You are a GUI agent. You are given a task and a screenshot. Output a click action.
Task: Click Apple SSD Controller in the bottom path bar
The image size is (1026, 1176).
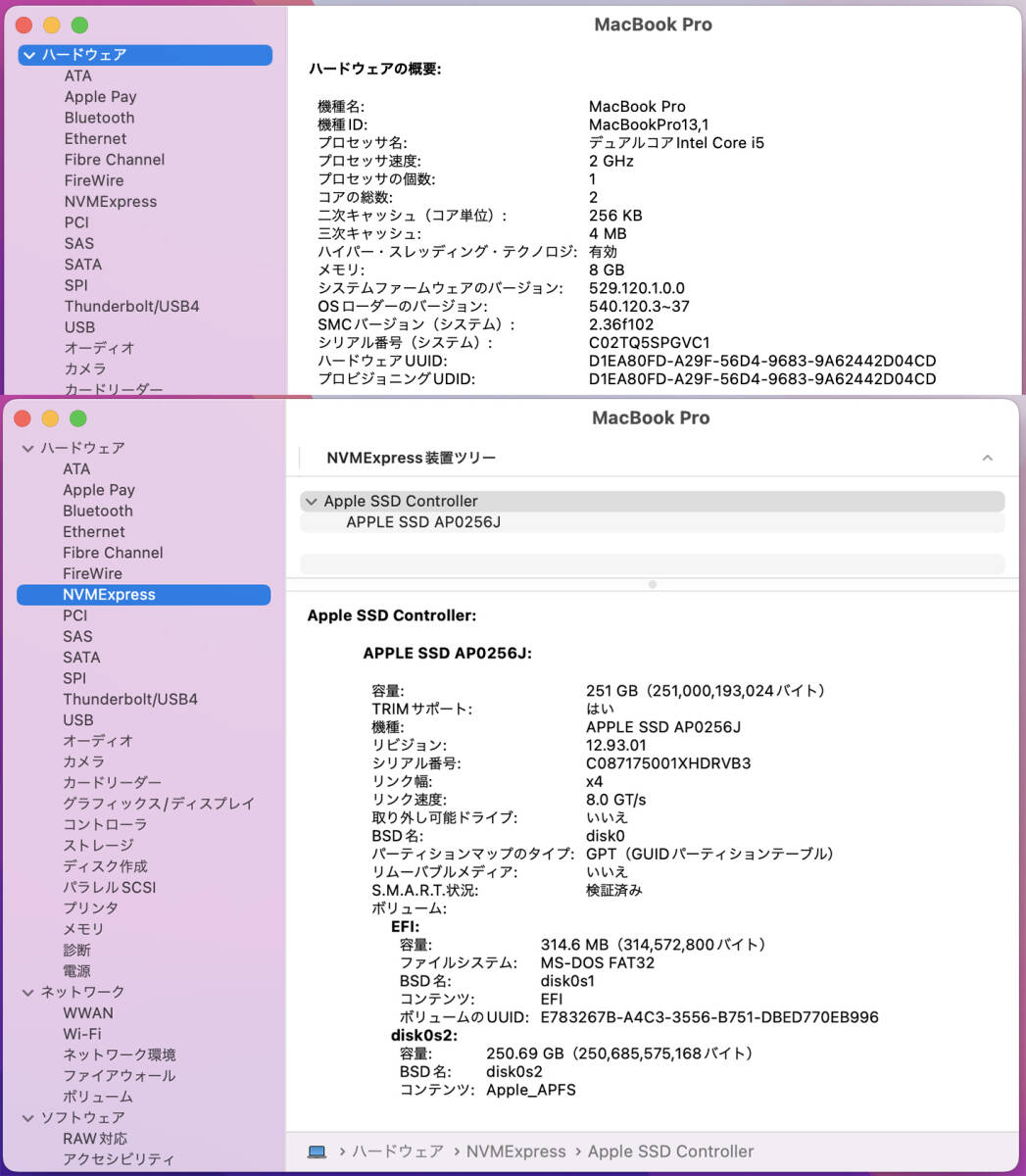671,1151
